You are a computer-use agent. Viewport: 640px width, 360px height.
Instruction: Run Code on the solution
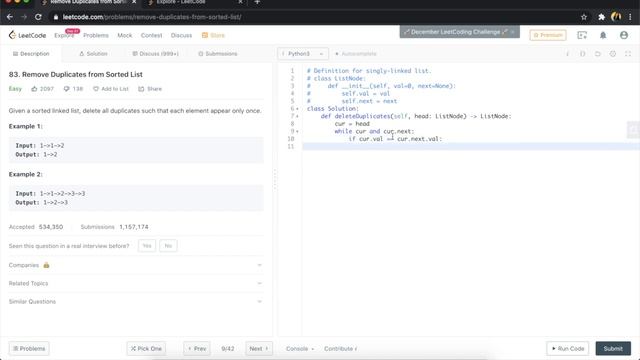click(x=568, y=349)
